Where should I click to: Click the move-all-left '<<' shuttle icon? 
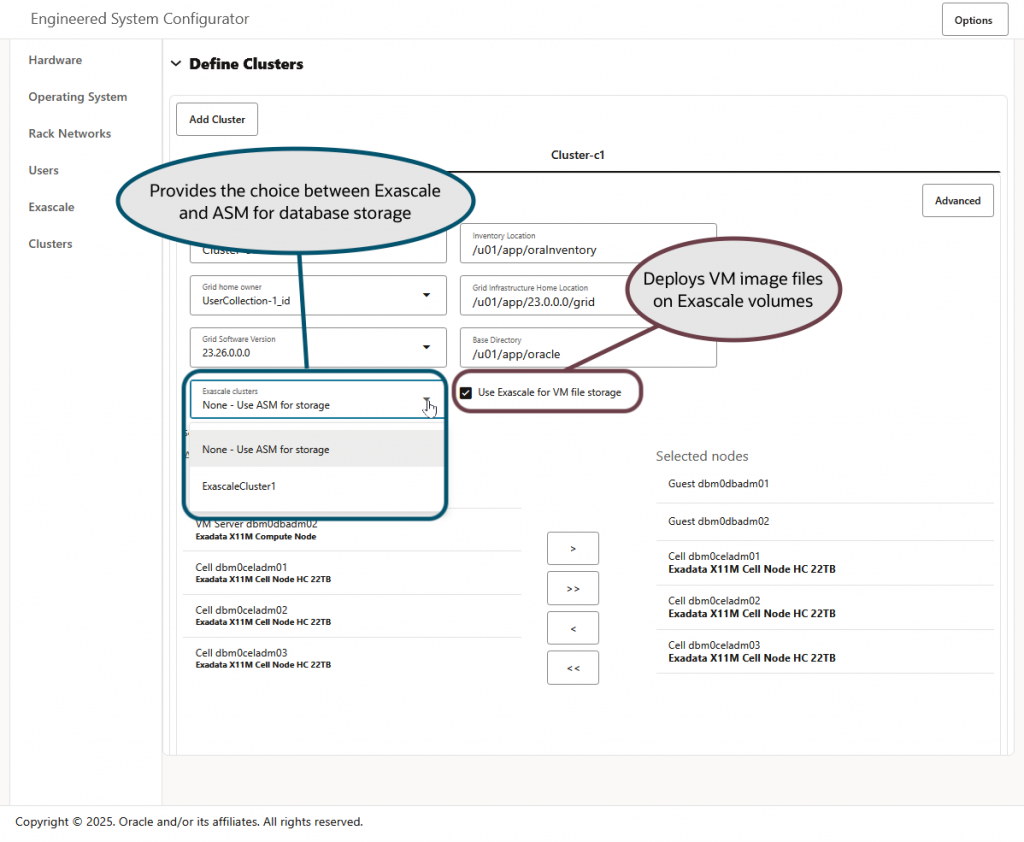point(572,667)
